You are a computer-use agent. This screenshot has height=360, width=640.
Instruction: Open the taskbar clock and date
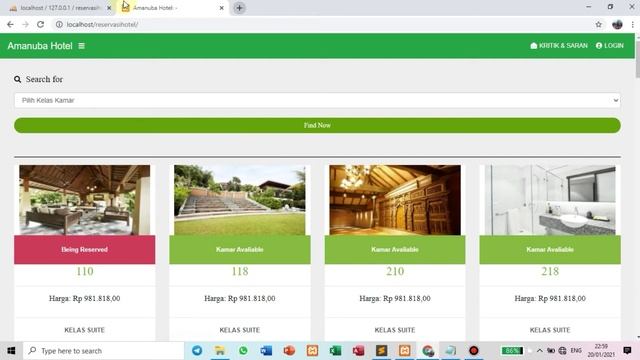point(601,351)
